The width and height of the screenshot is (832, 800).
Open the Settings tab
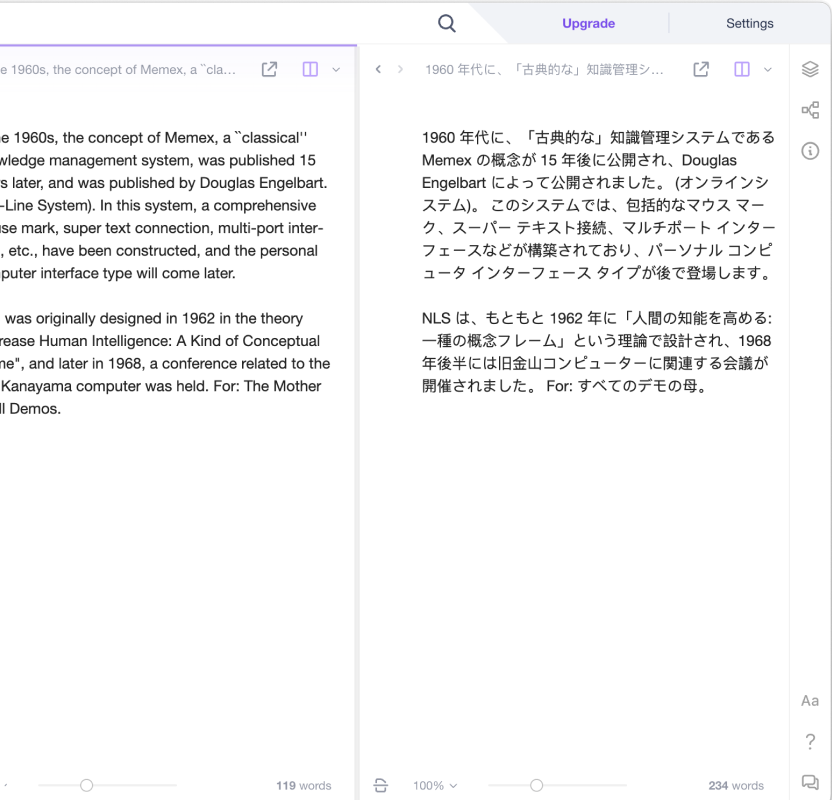pyautogui.click(x=749, y=23)
